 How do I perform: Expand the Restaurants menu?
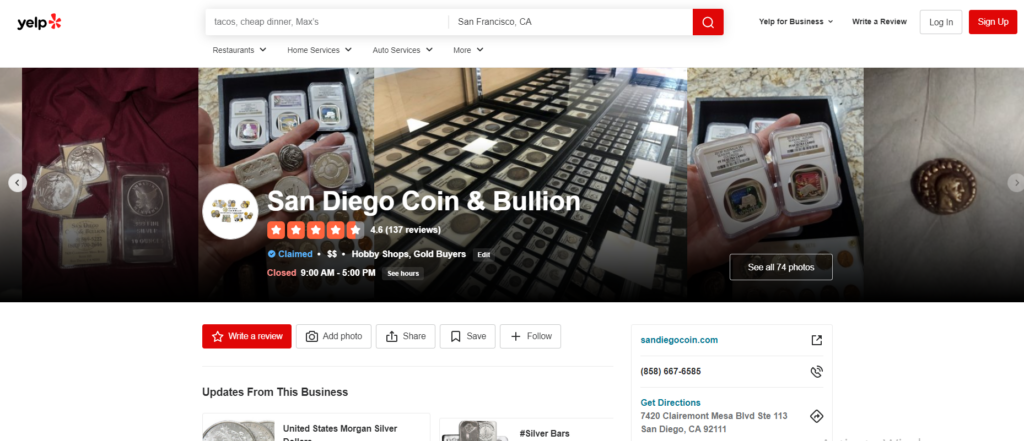pyautogui.click(x=240, y=50)
